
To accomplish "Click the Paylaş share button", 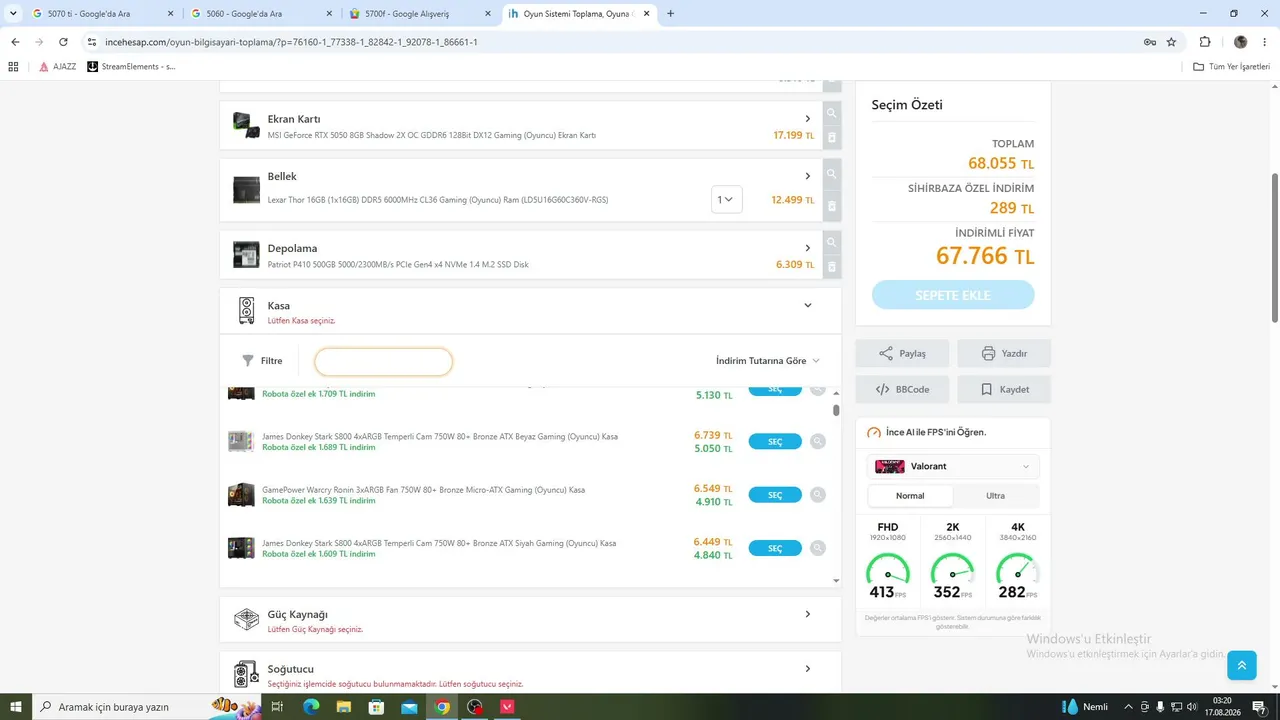I will pyautogui.click(x=902, y=354).
